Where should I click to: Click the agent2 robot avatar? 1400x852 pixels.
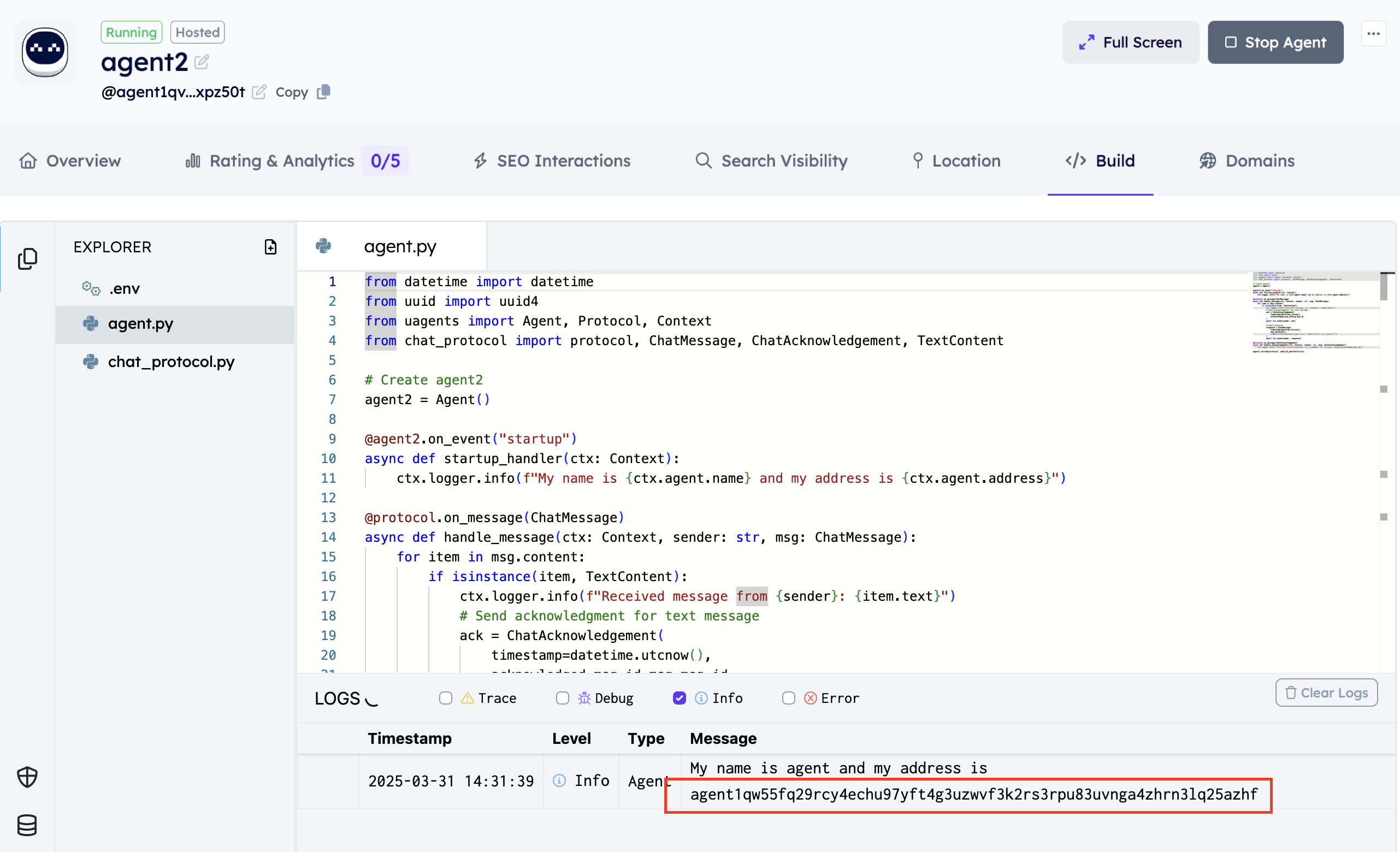(x=45, y=52)
